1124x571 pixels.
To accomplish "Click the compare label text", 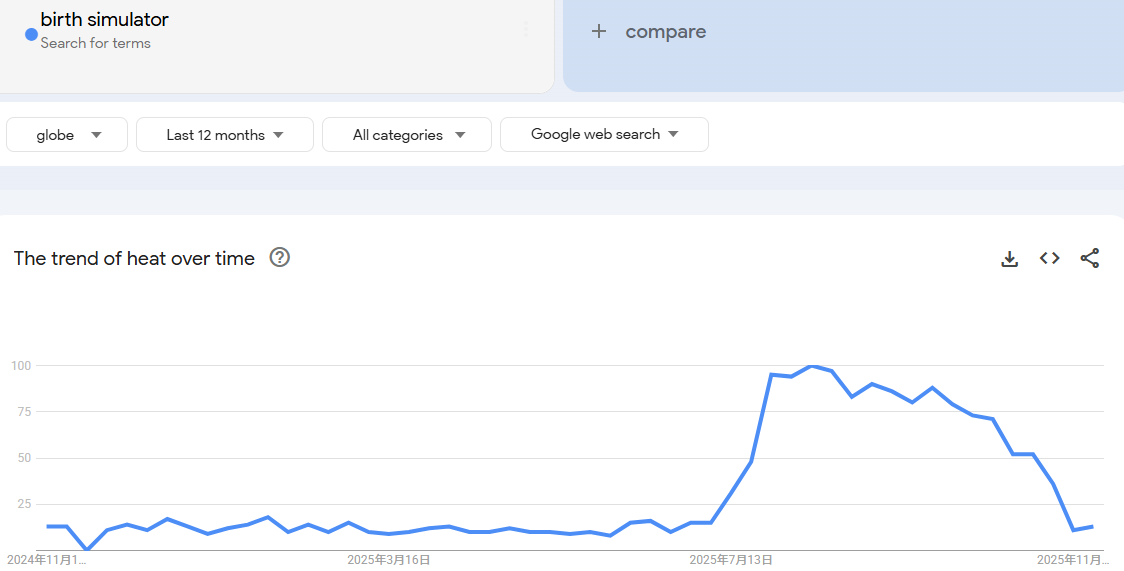I will (666, 32).
